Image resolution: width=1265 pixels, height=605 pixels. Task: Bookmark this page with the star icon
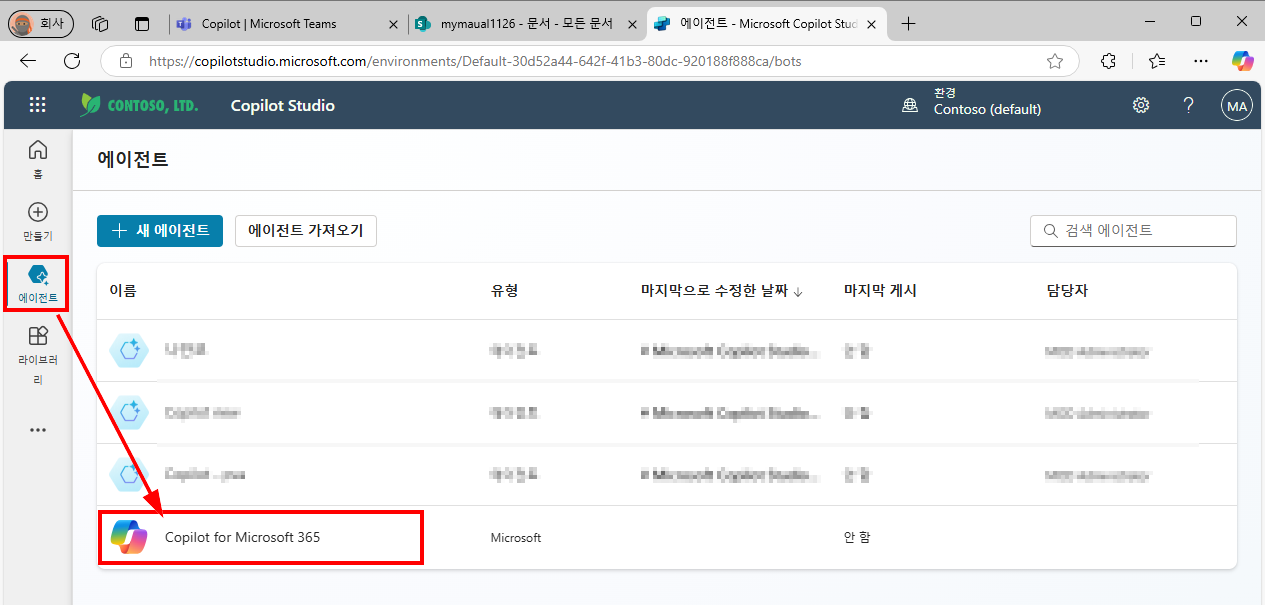click(1055, 61)
